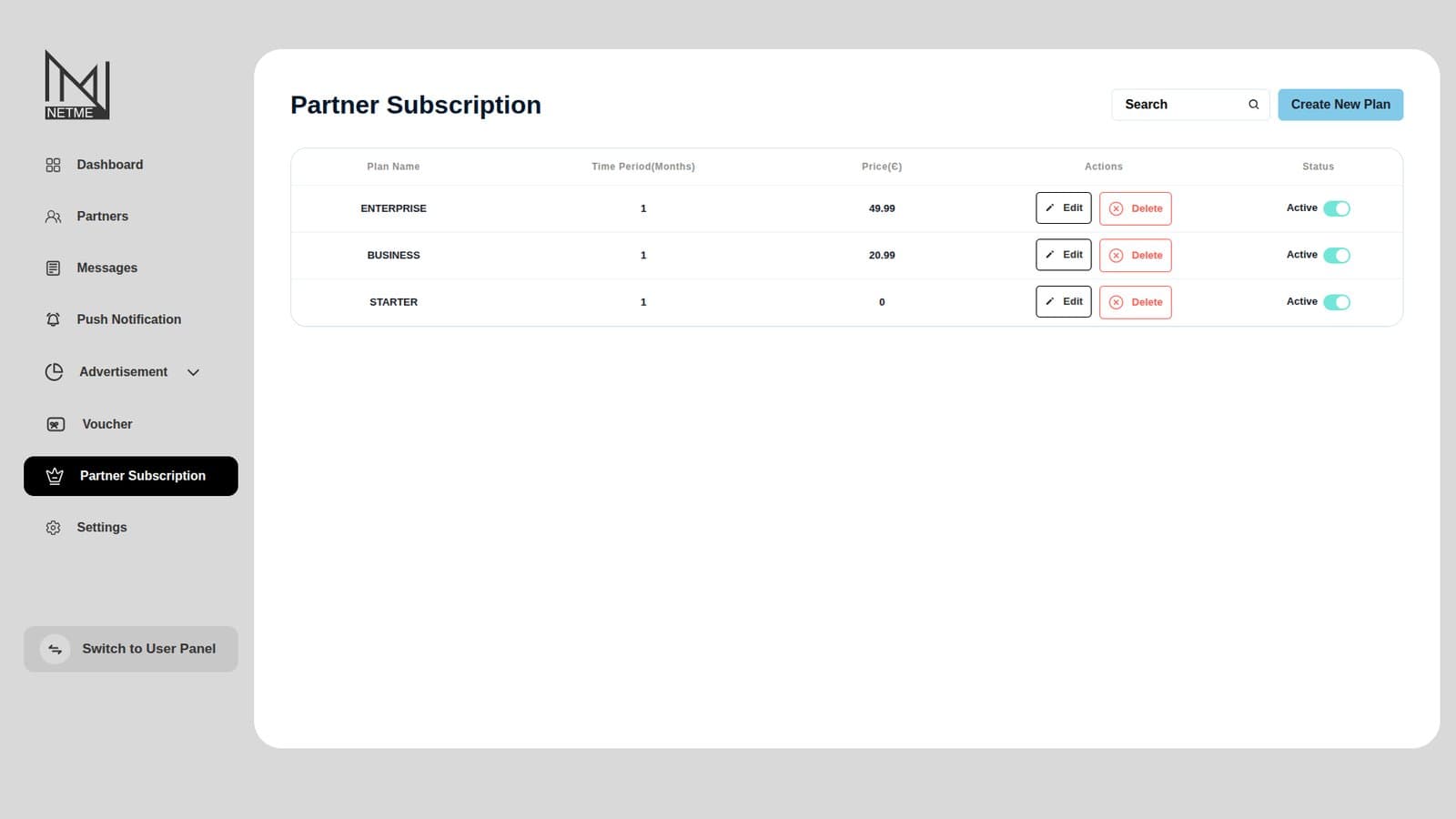Toggle ENTERPRISE plan Active status
Screen dimensions: 1456x819
(1336, 208)
